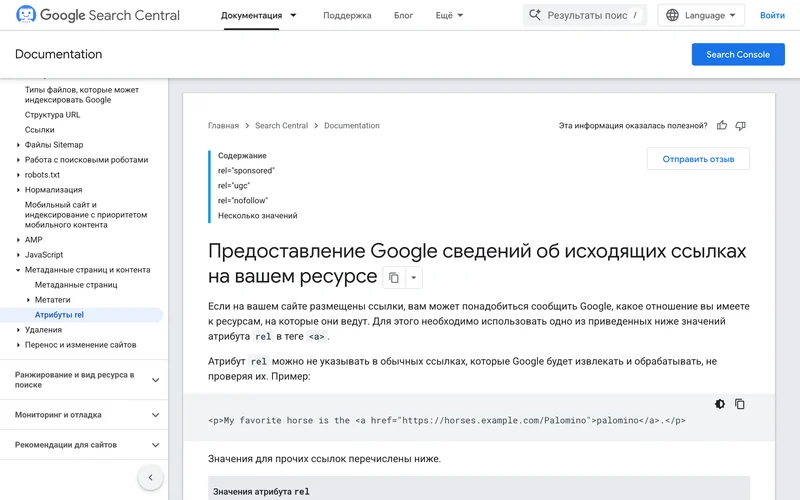Expand Метатеги subsection
The width and height of the screenshot is (800, 500).
click(28, 300)
